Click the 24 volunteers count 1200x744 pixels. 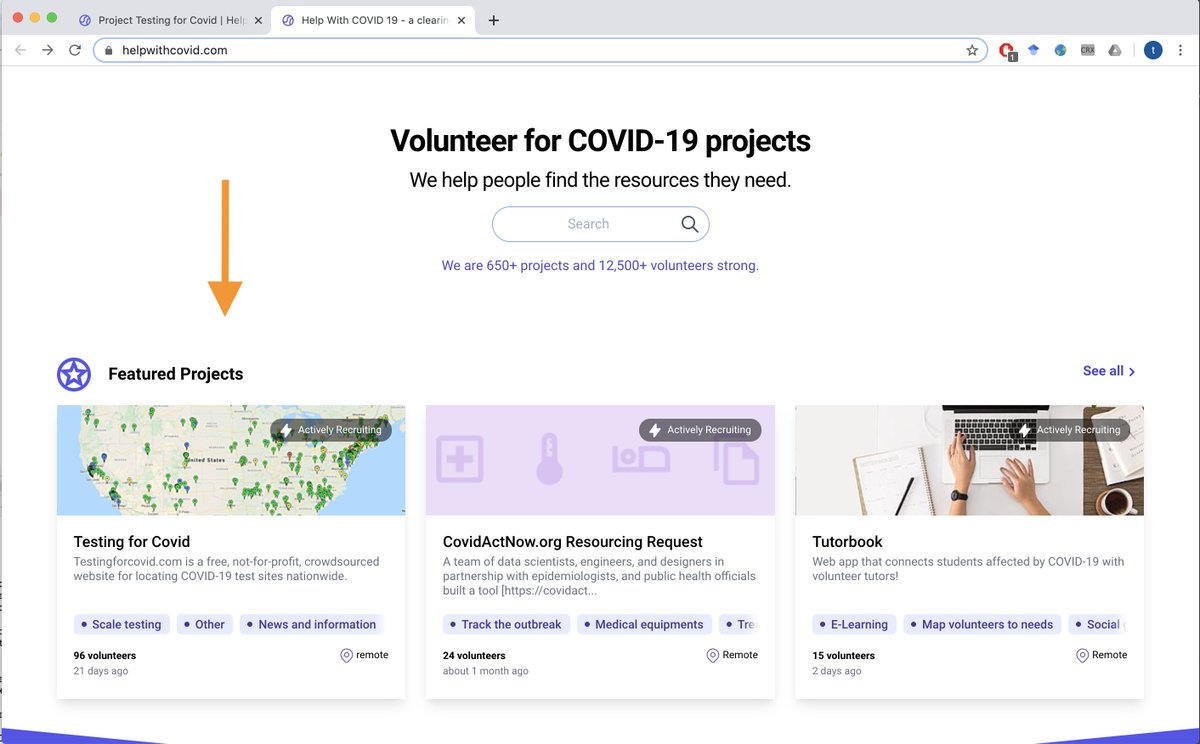pos(474,656)
